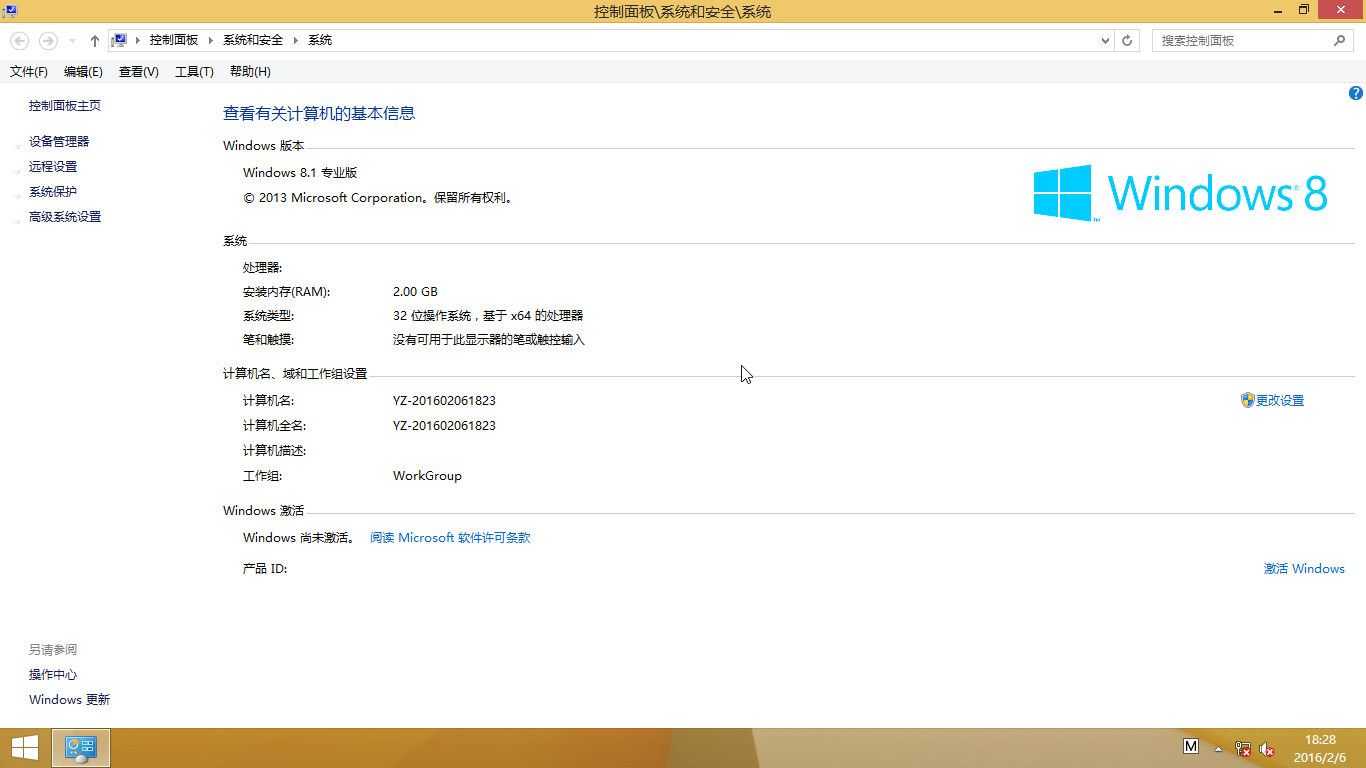Click the Windows Start button

coord(24,747)
